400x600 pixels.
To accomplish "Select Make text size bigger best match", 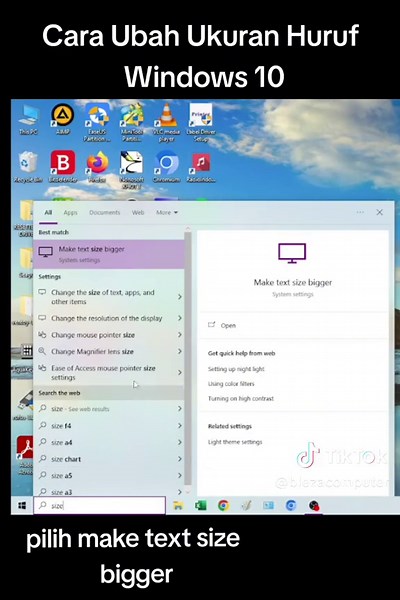I will pyautogui.click(x=109, y=254).
